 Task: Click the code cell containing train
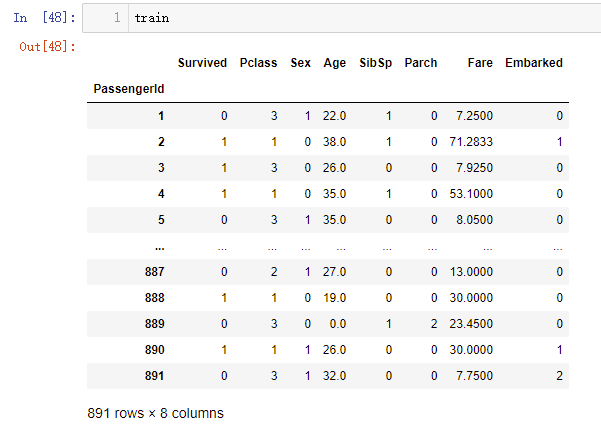tap(342, 18)
